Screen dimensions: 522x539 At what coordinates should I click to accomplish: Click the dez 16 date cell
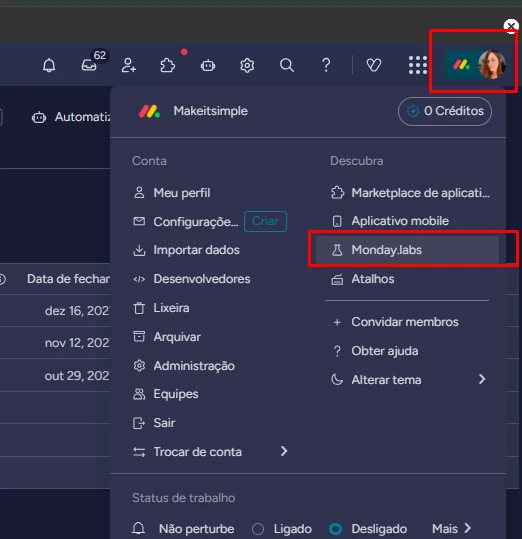(77, 311)
